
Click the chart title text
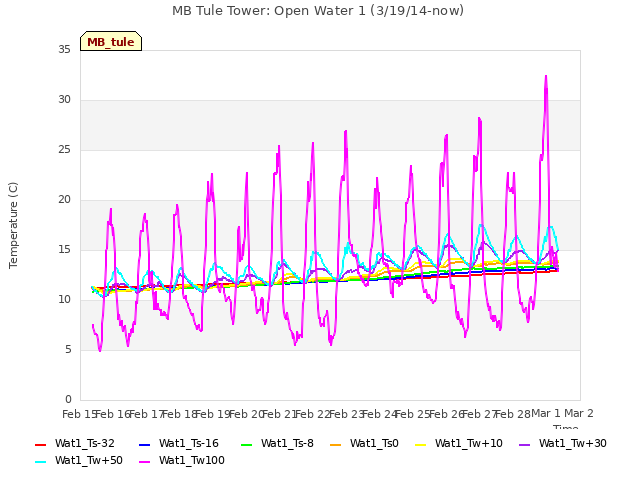coord(318,11)
